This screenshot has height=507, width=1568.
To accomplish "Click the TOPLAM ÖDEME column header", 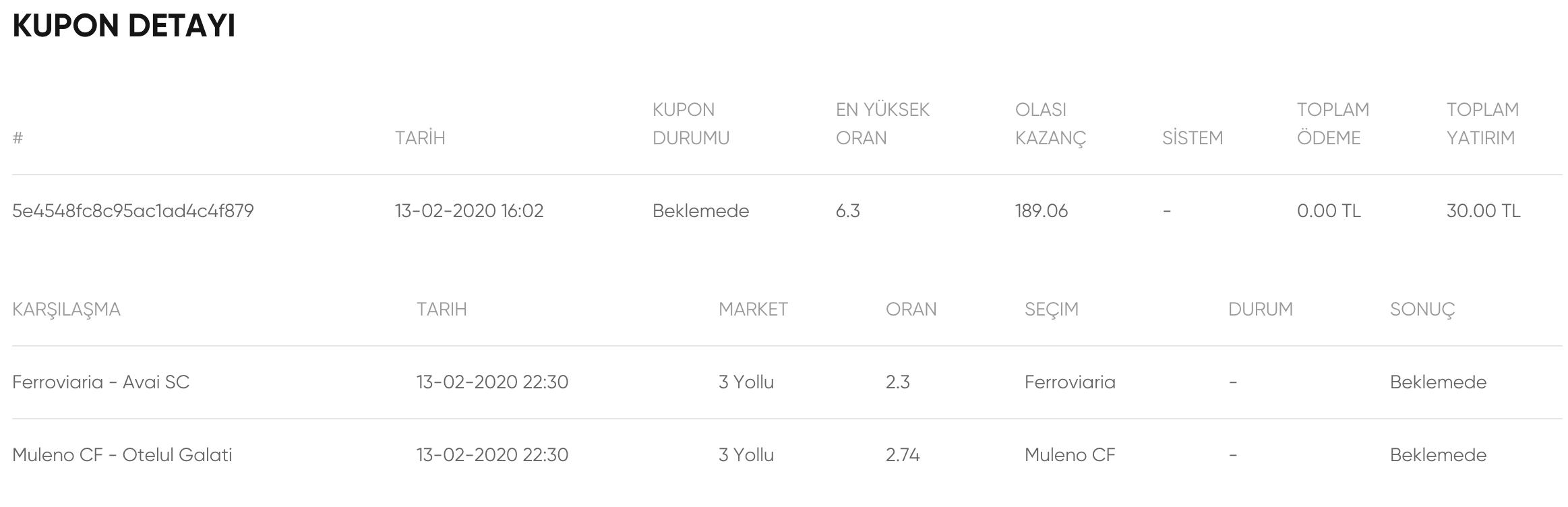I will click(1333, 123).
